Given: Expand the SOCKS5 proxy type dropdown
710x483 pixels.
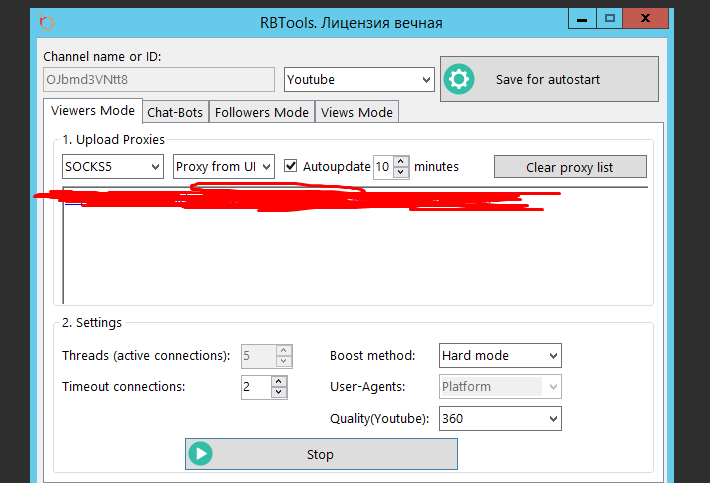Looking at the screenshot, I should pyautogui.click(x=112, y=167).
